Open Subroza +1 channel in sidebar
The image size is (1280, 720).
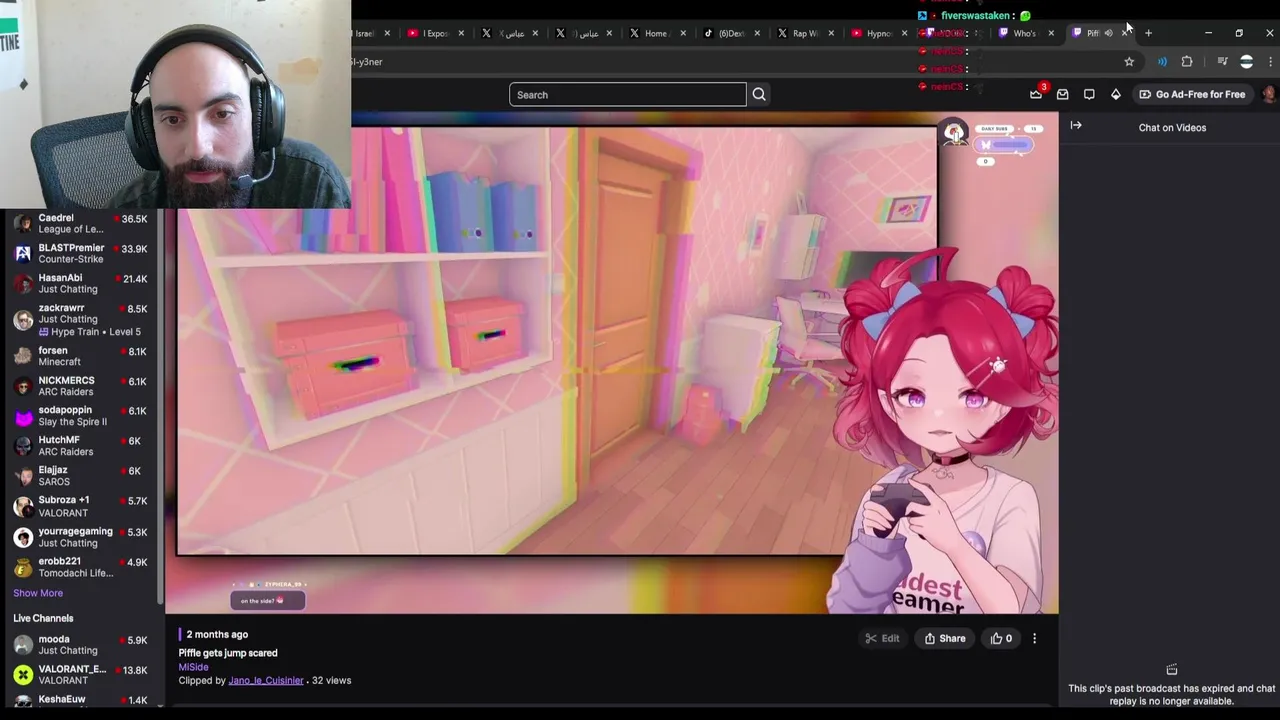(x=81, y=506)
